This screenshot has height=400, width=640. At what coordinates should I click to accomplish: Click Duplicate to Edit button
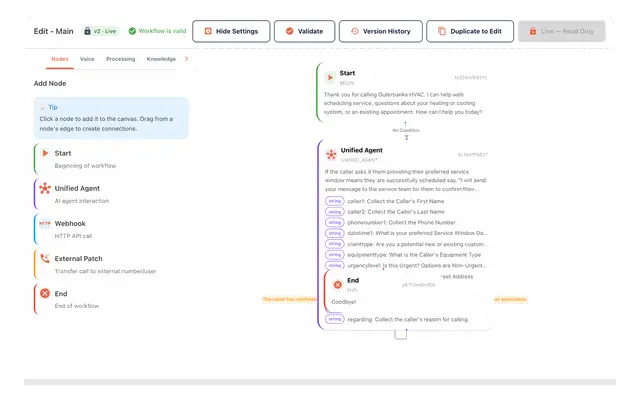pyautogui.click(x=470, y=31)
